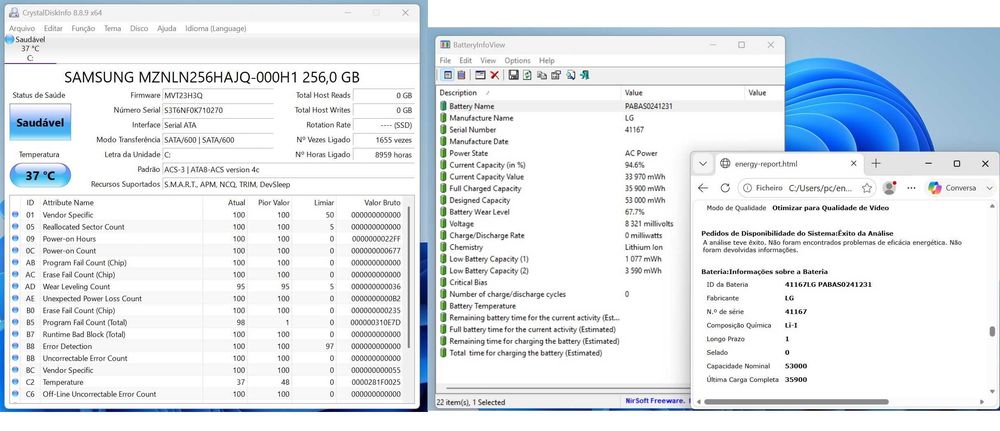Select the Program Fail Count (Total) row

(207, 323)
